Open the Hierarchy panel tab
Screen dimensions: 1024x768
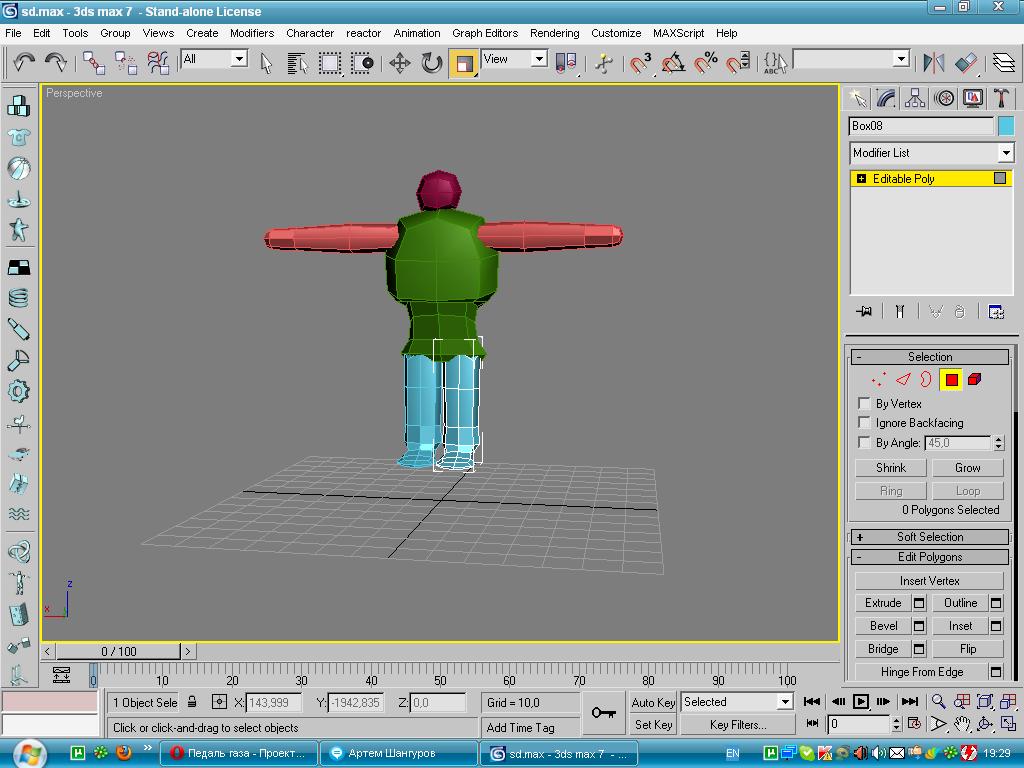point(915,98)
